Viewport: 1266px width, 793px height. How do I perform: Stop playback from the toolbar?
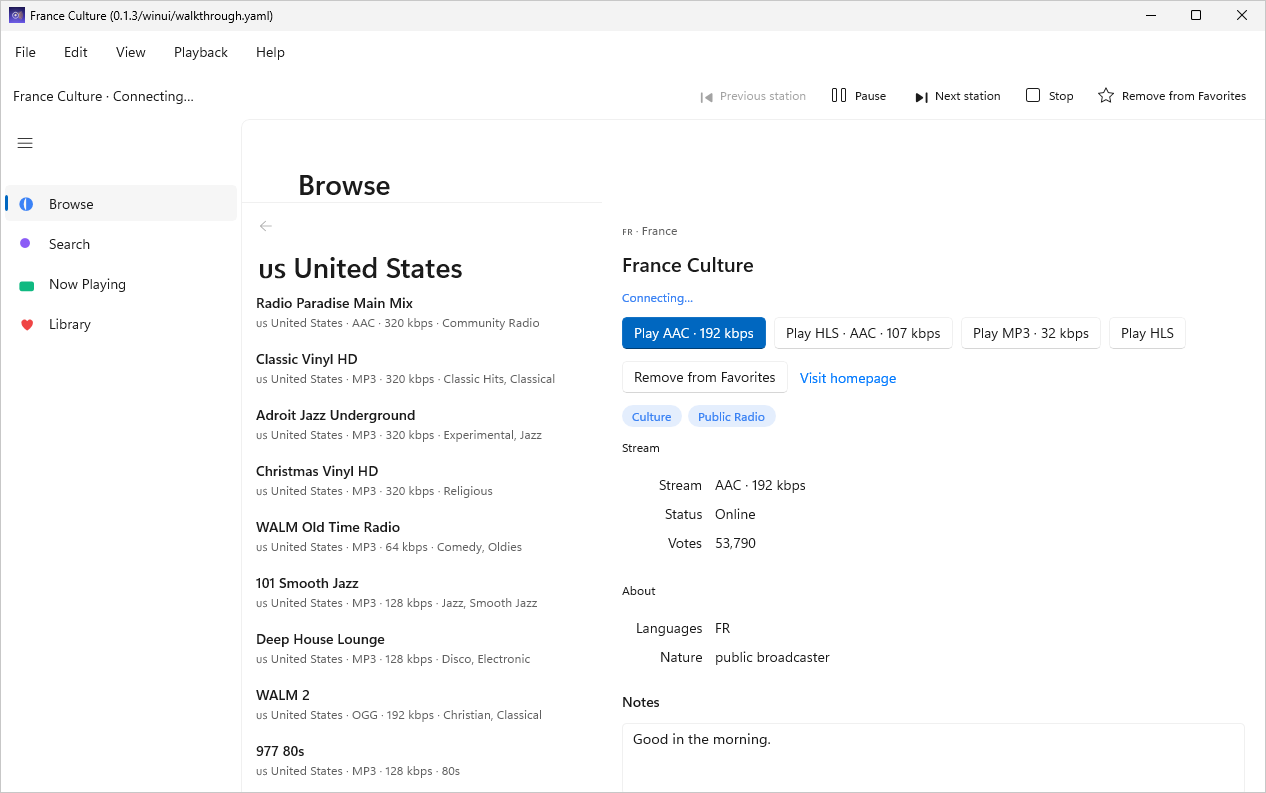coord(1050,96)
